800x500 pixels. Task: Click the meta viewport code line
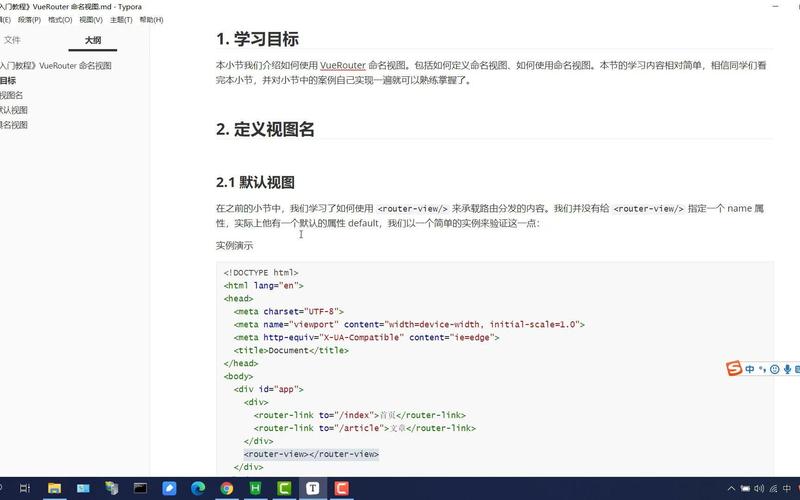click(x=409, y=324)
